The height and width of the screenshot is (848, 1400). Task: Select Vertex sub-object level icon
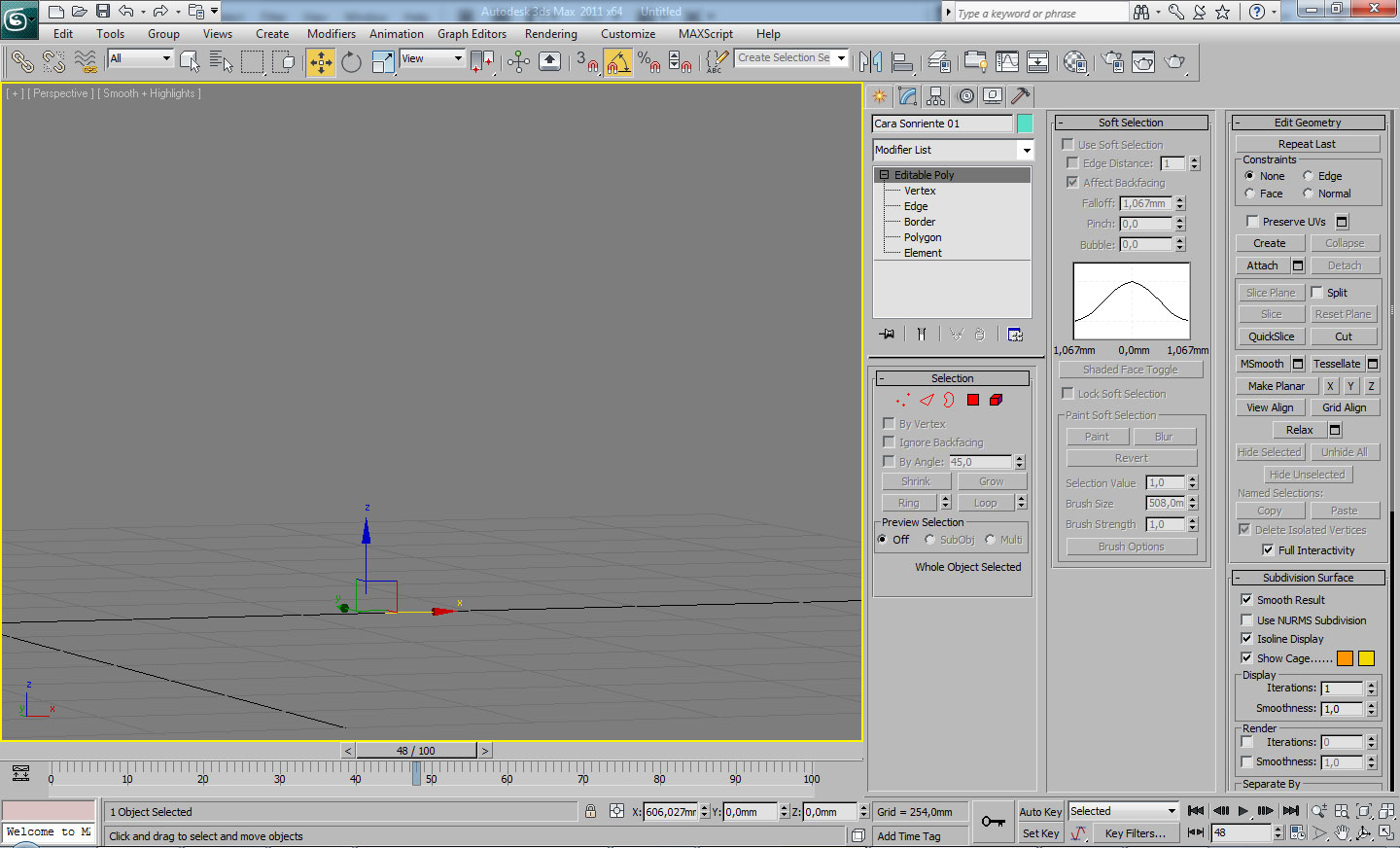click(x=903, y=400)
